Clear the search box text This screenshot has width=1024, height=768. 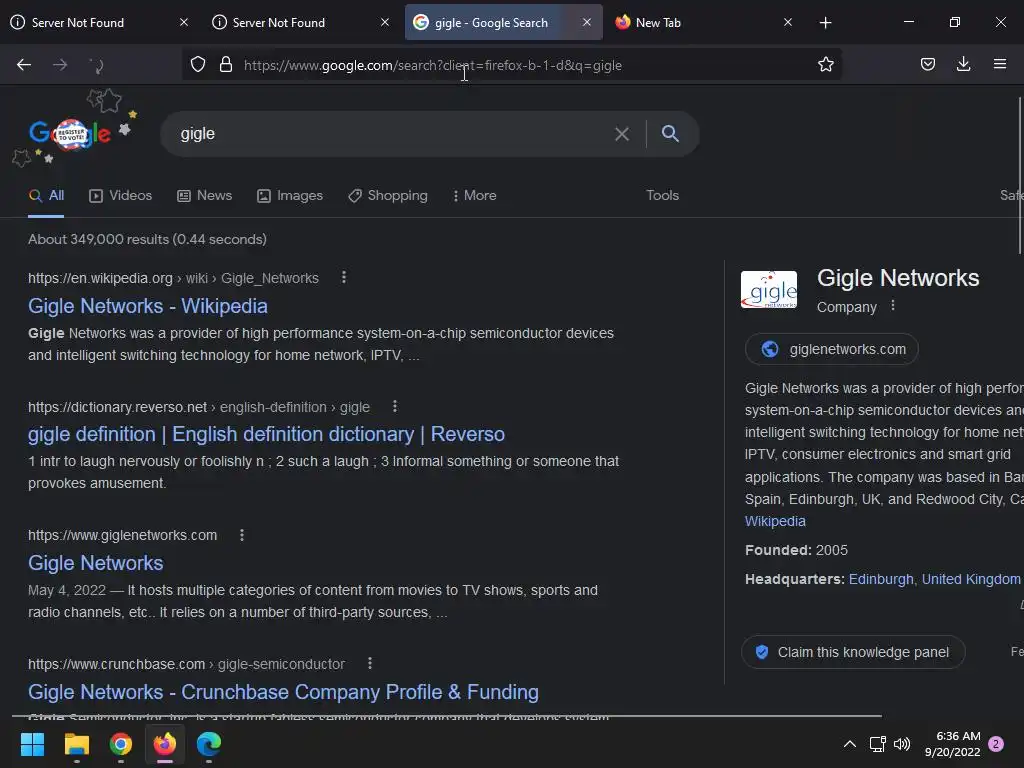click(622, 134)
